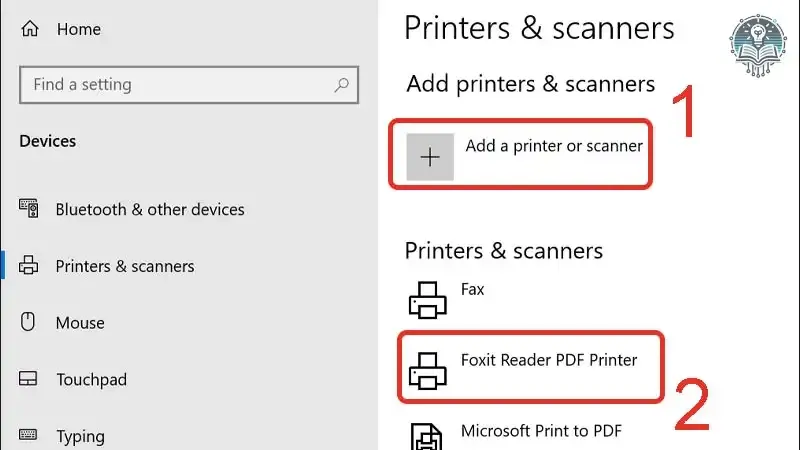Click the Fax printer icon
Image resolution: width=800 pixels, height=450 pixels.
point(428,300)
